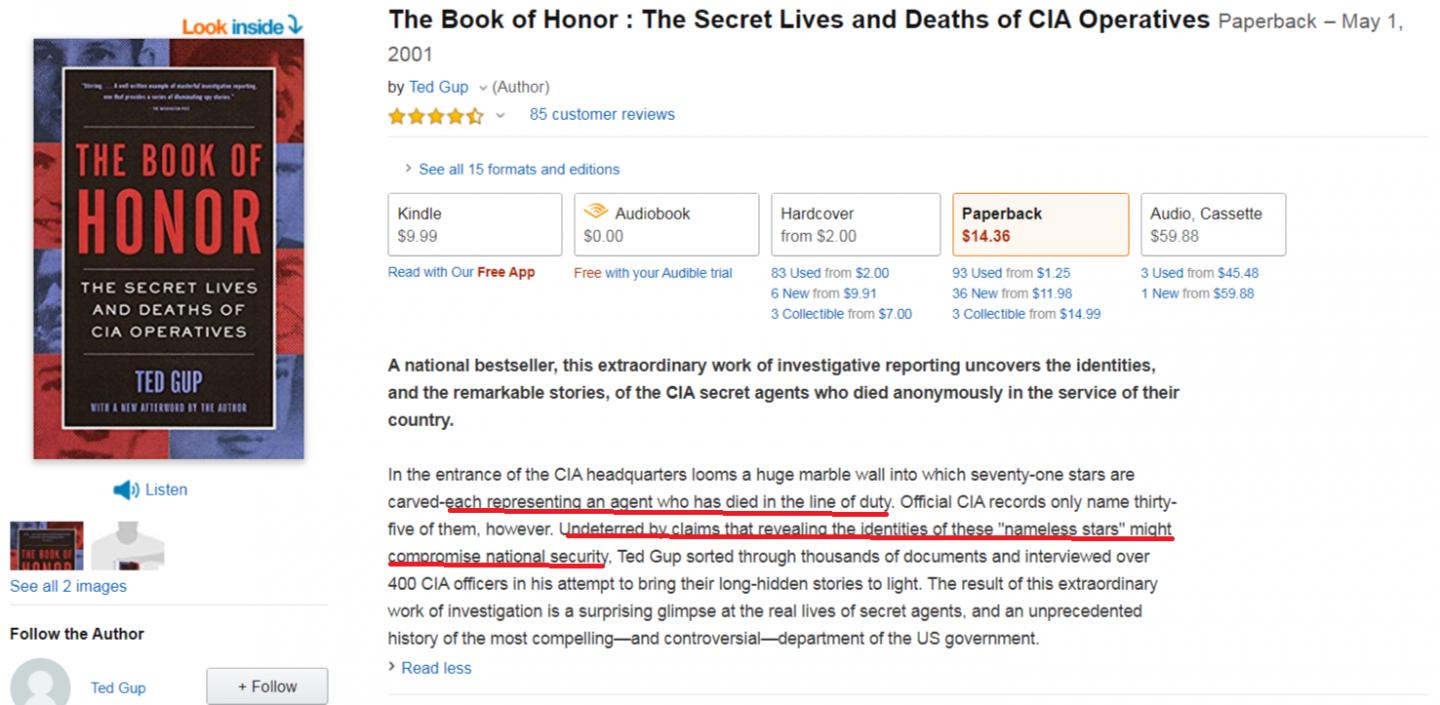
Task: Expand See all 15 formats and editions
Action: pyautogui.click(x=518, y=169)
